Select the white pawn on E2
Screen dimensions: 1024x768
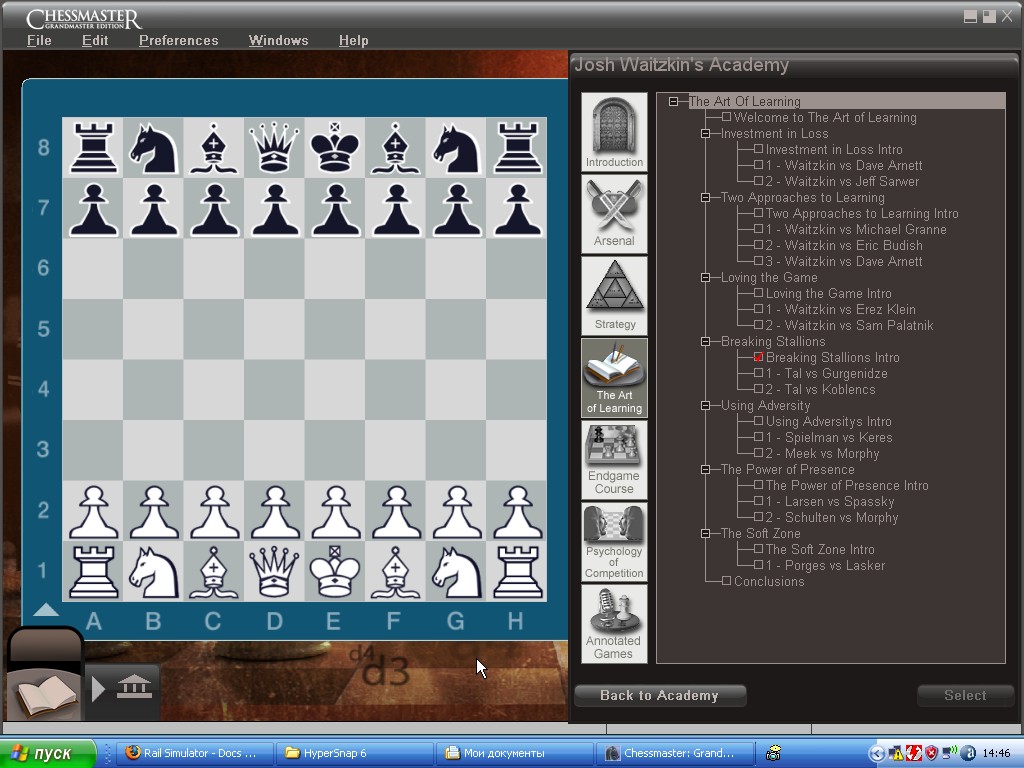334,511
